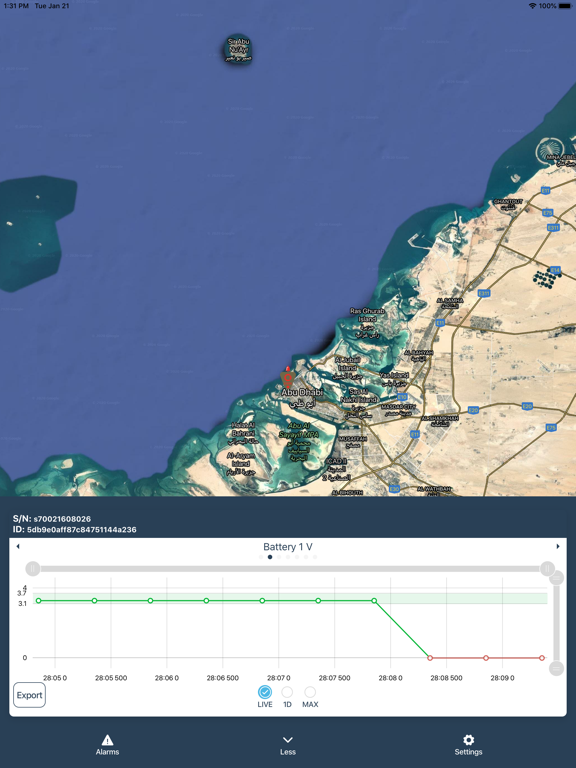Viewport: 576px width, 768px height.
Task: Tap the '1:31 PM' clock in status bar
Action: (x=16, y=6)
